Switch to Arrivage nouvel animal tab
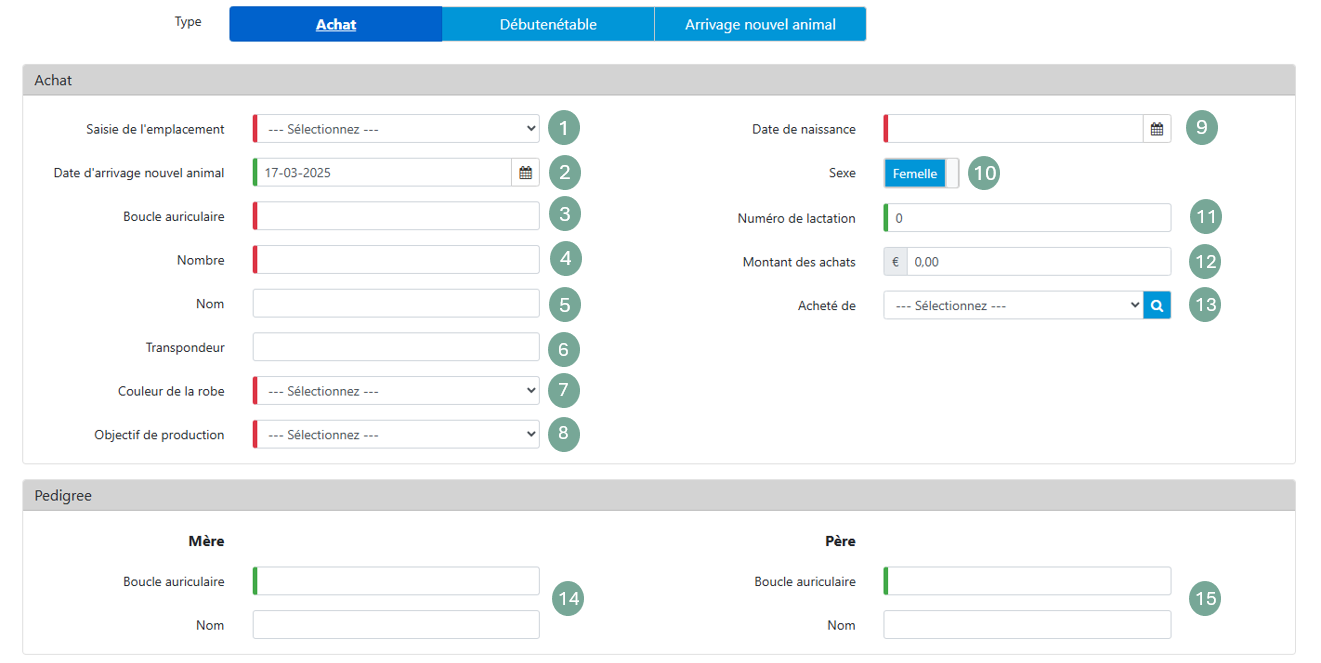The width and height of the screenshot is (1321, 663). [760, 24]
